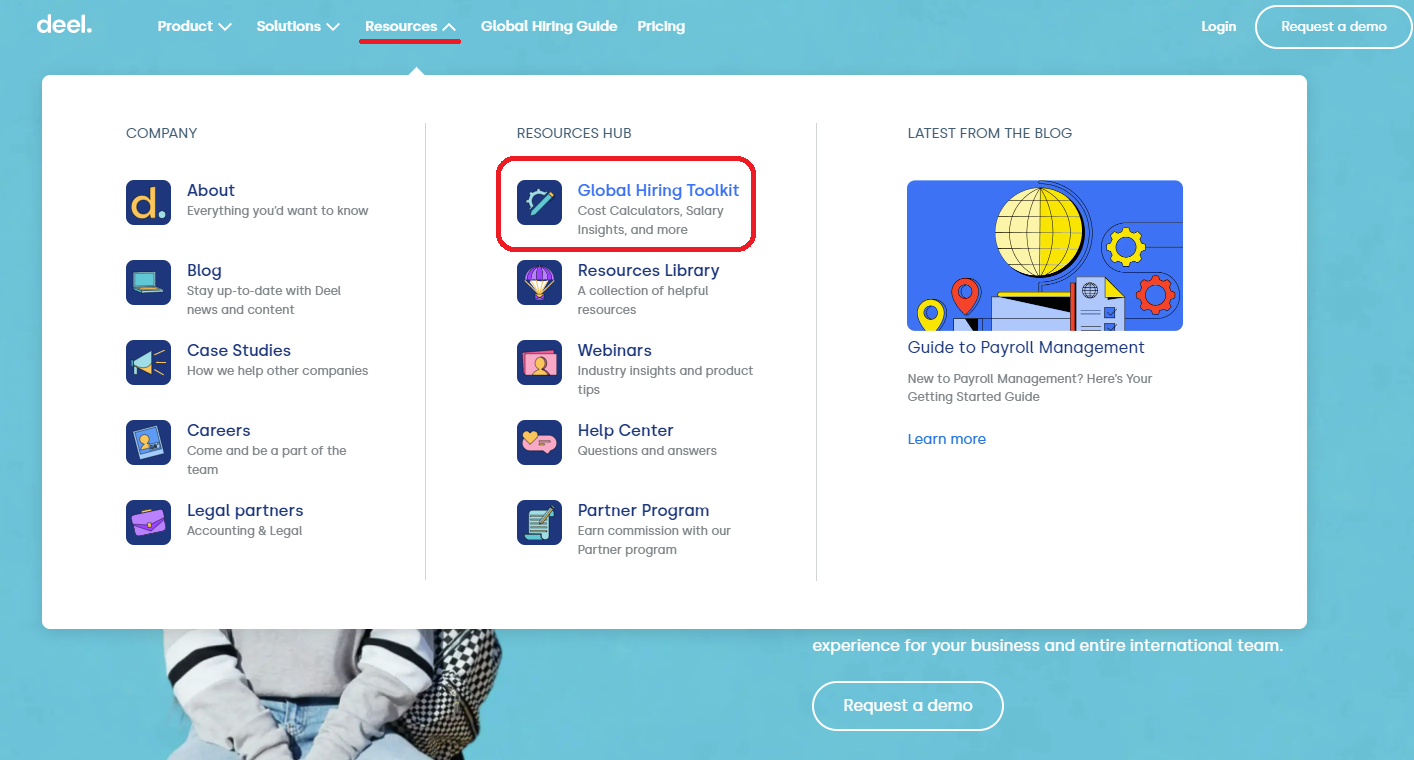
Task: Open the Blog link
Action: point(204,270)
